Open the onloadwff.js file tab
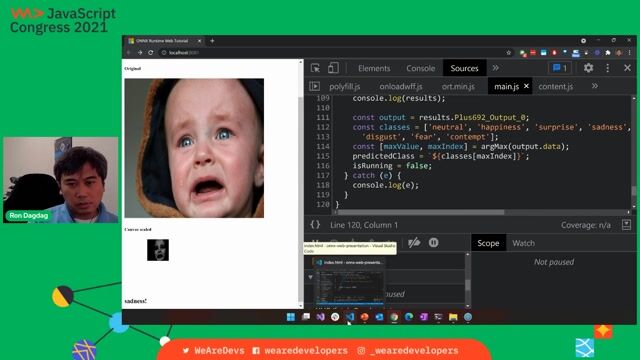This screenshot has height=360, width=640. (x=400, y=87)
